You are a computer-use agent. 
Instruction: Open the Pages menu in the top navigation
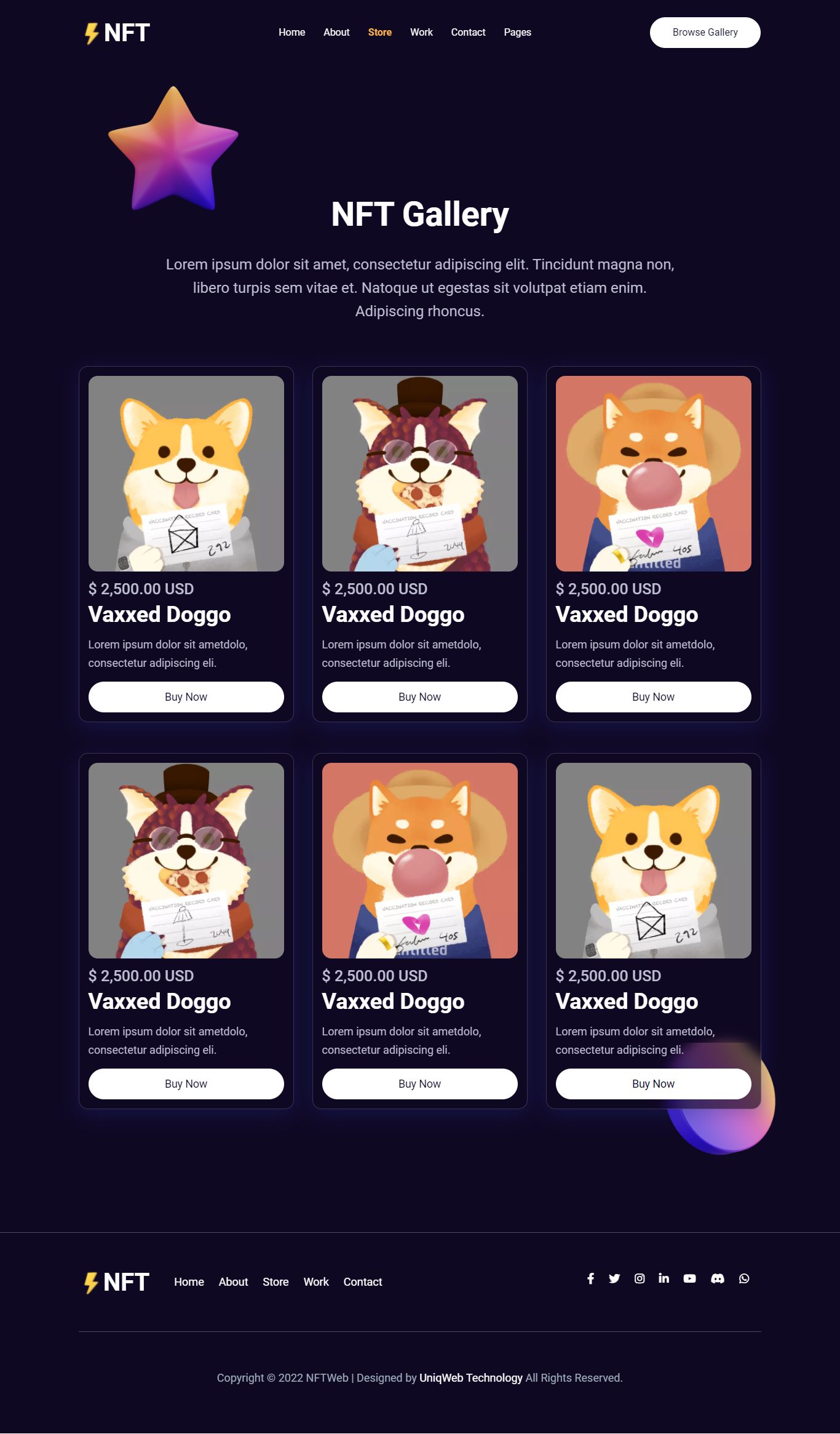click(x=517, y=32)
